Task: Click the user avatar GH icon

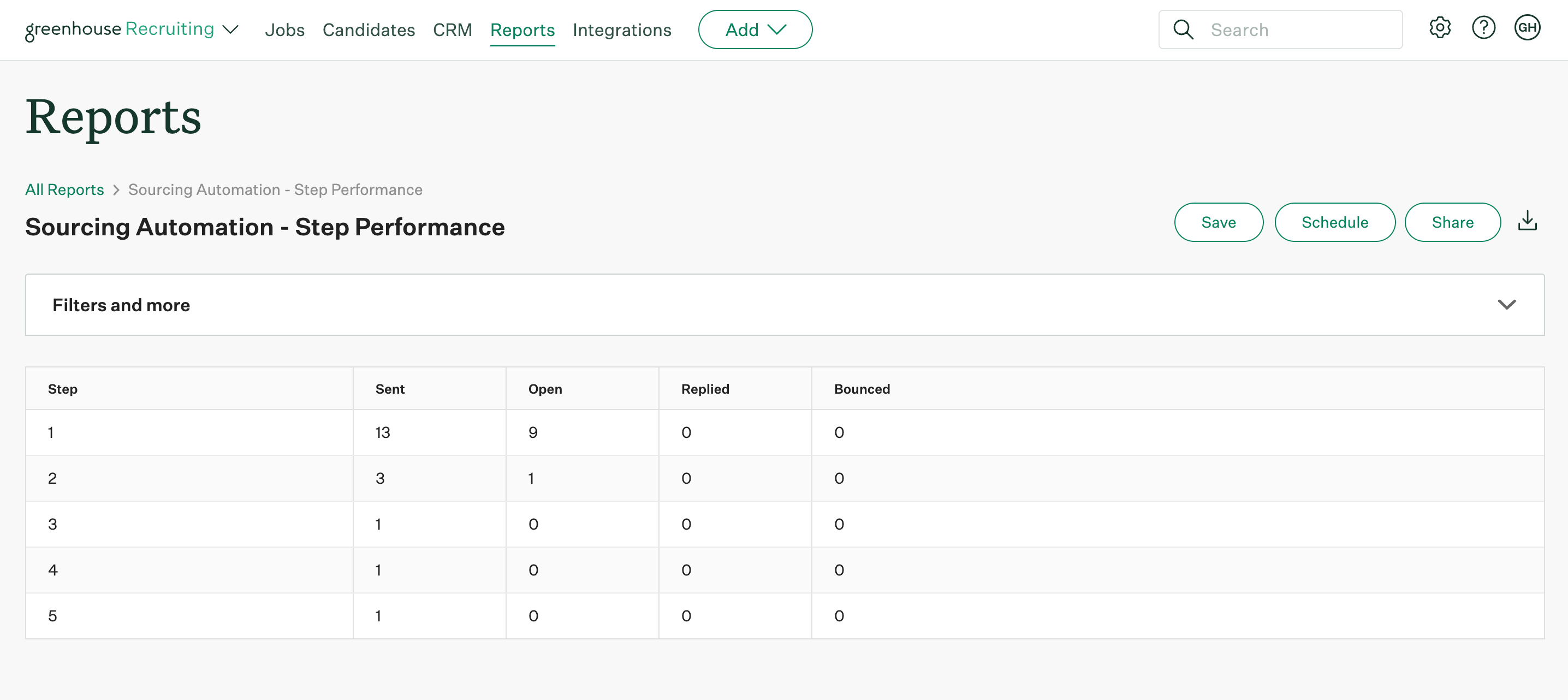Action: coord(1530,28)
